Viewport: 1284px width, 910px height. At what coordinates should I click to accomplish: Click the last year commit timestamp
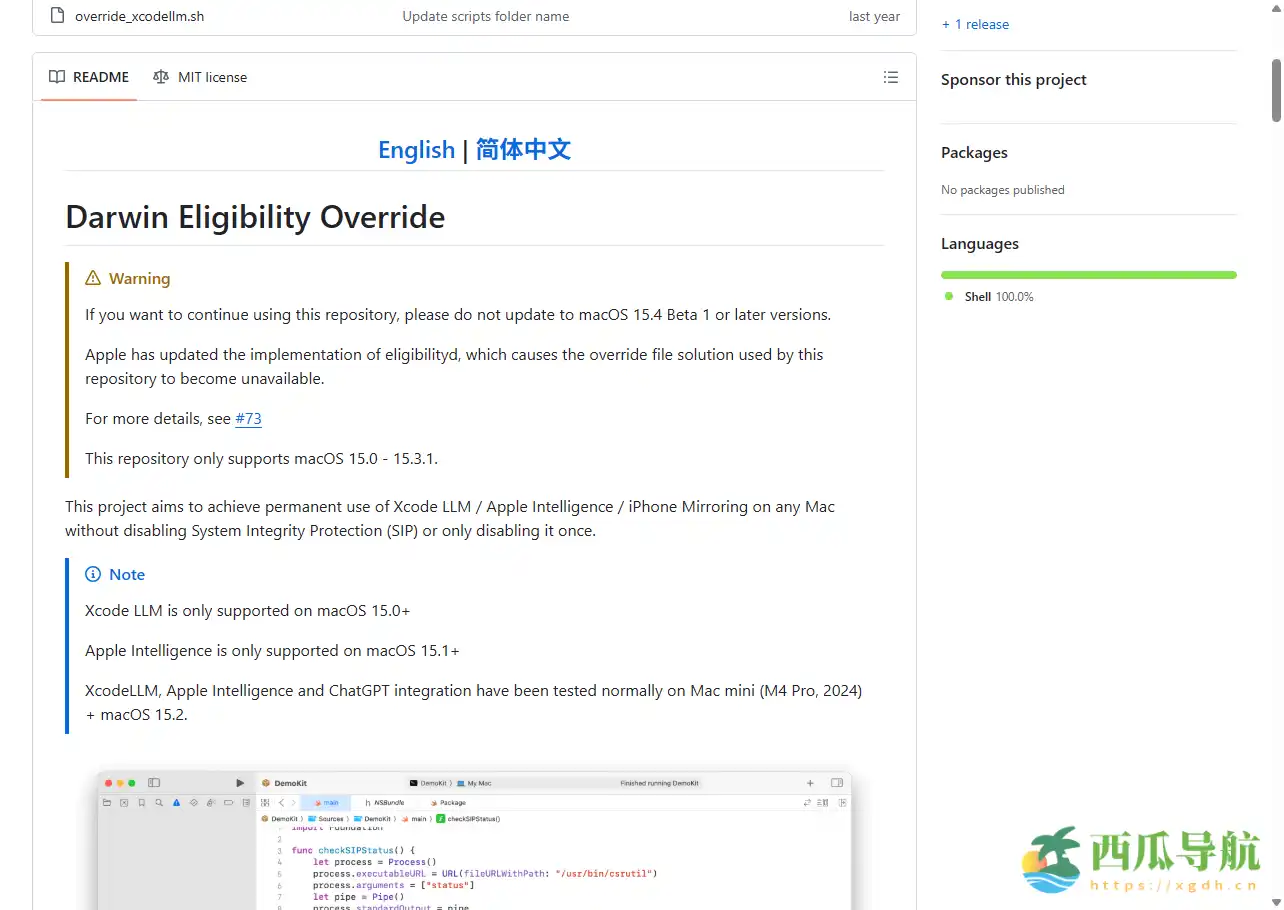pyautogui.click(x=874, y=16)
